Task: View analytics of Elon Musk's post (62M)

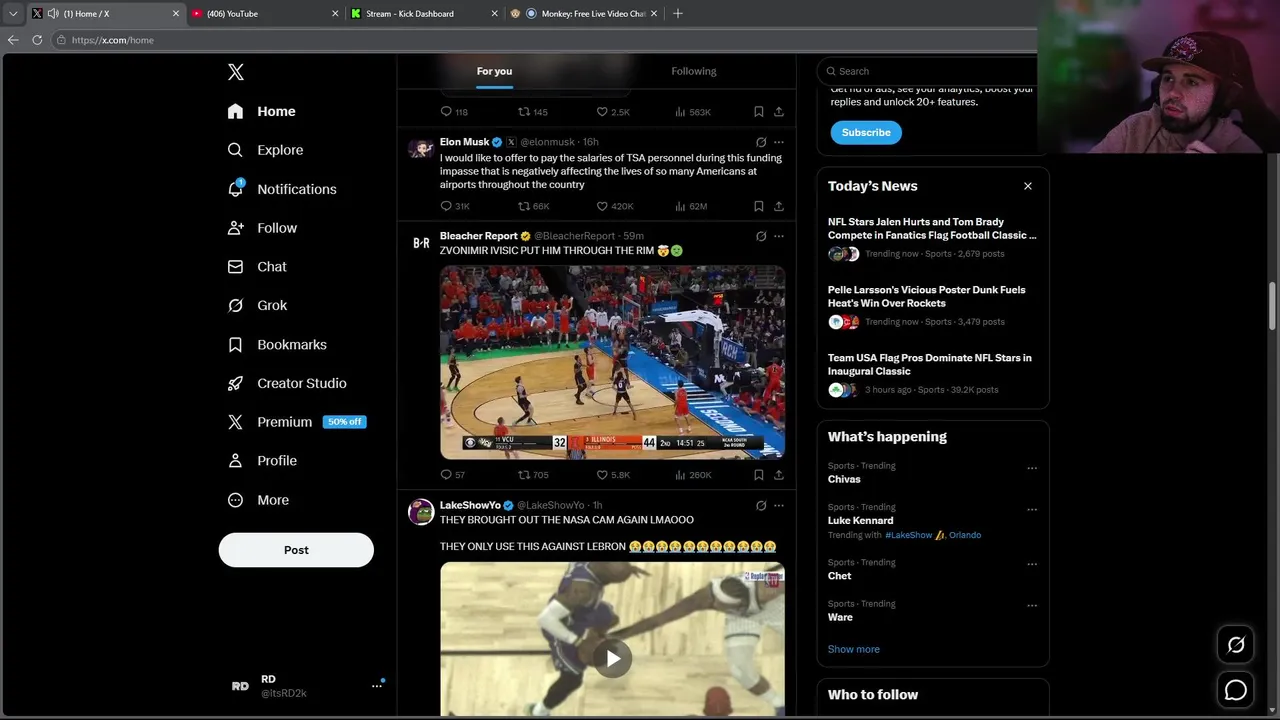Action: pyautogui.click(x=691, y=206)
